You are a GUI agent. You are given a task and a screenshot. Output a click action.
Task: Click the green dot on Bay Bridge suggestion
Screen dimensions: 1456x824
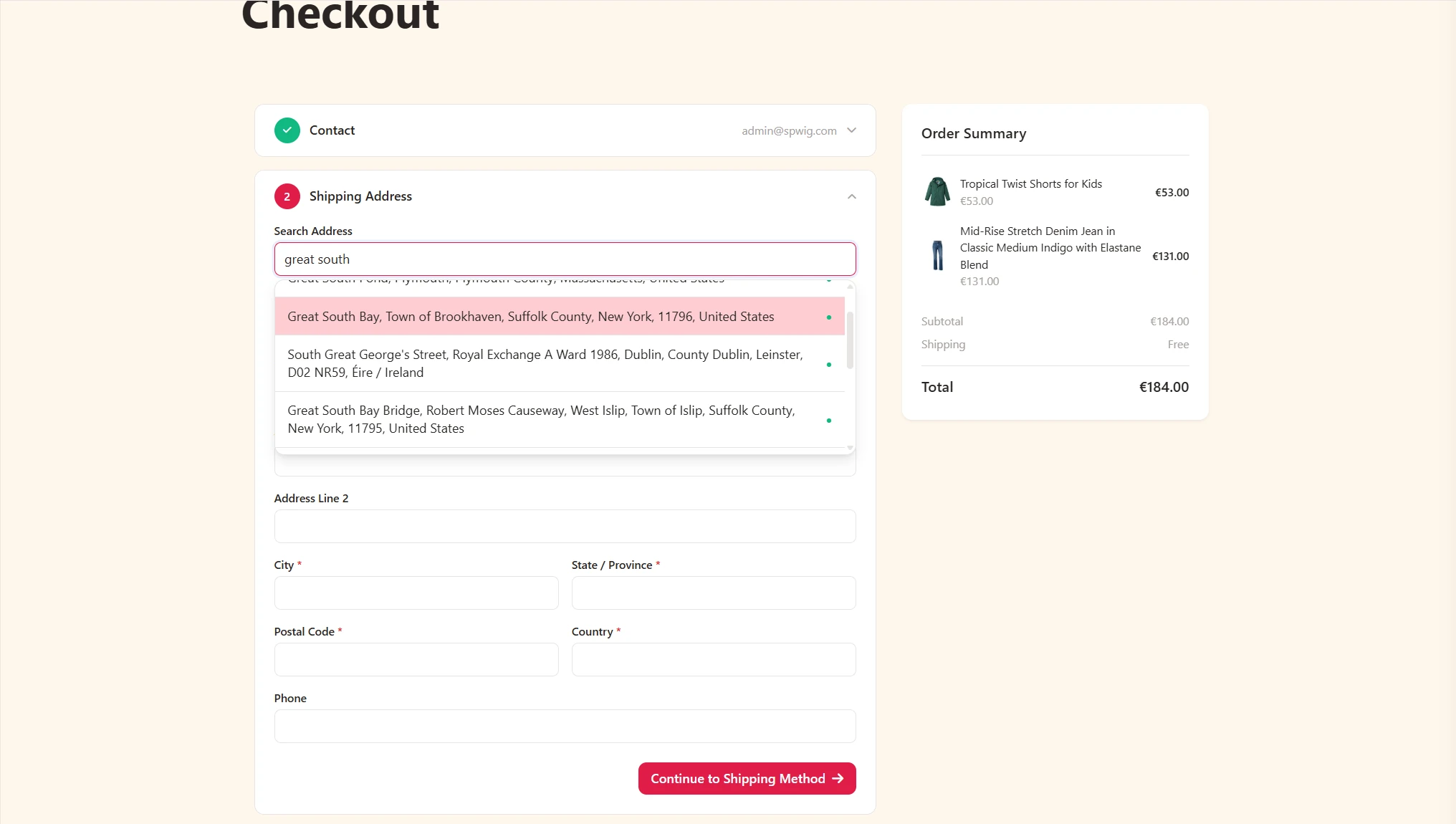pyautogui.click(x=828, y=421)
